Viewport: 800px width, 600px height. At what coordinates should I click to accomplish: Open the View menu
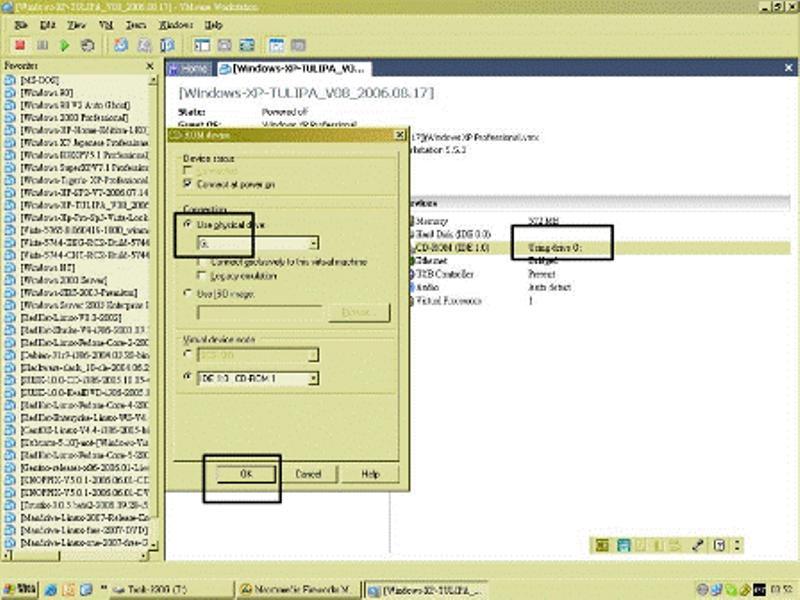tap(77, 25)
